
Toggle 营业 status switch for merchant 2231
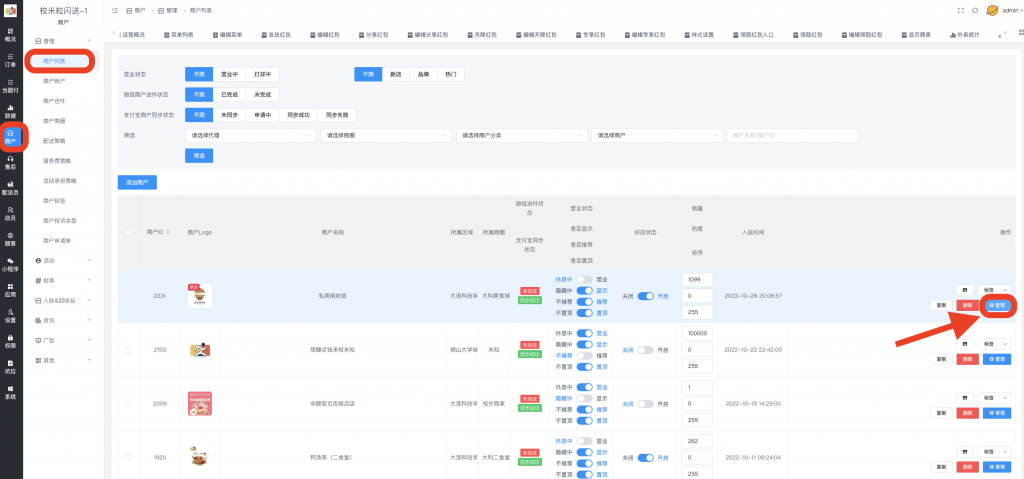tap(585, 278)
